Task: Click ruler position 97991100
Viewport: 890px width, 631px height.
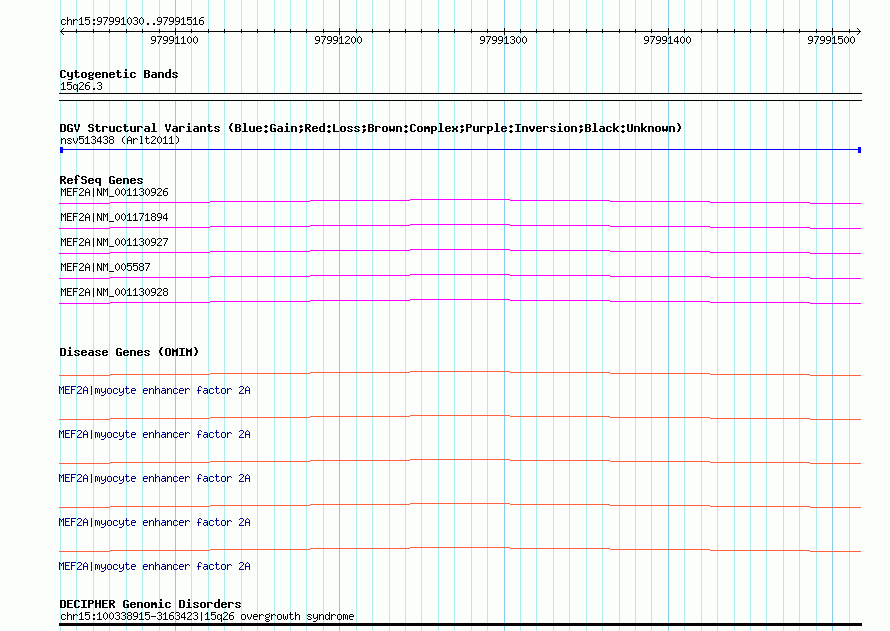Action: [x=174, y=40]
